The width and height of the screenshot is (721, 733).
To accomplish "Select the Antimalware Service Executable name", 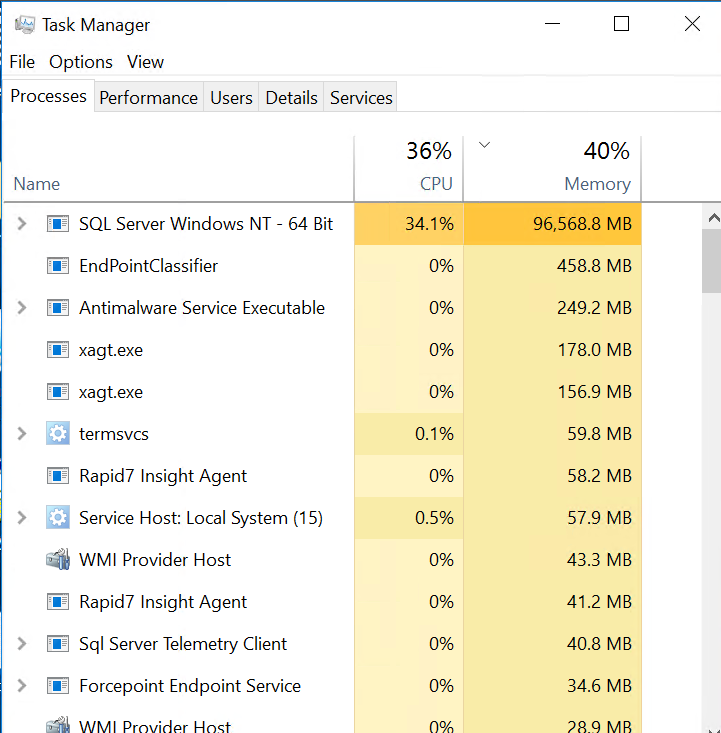I will (x=202, y=308).
